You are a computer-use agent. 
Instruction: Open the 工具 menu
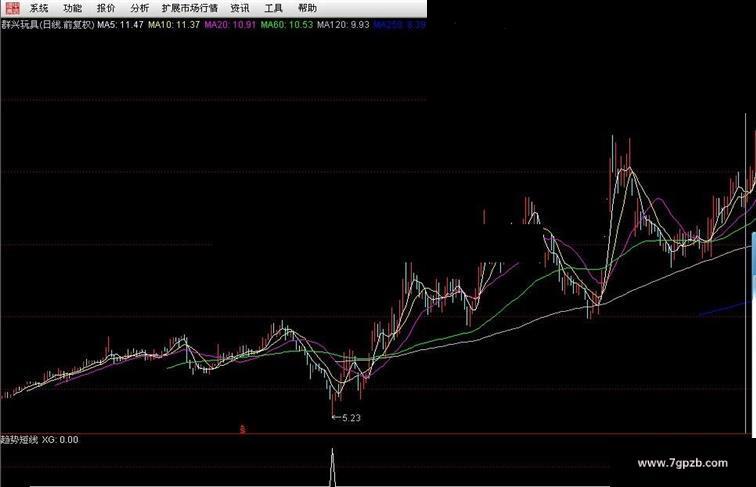[273, 8]
